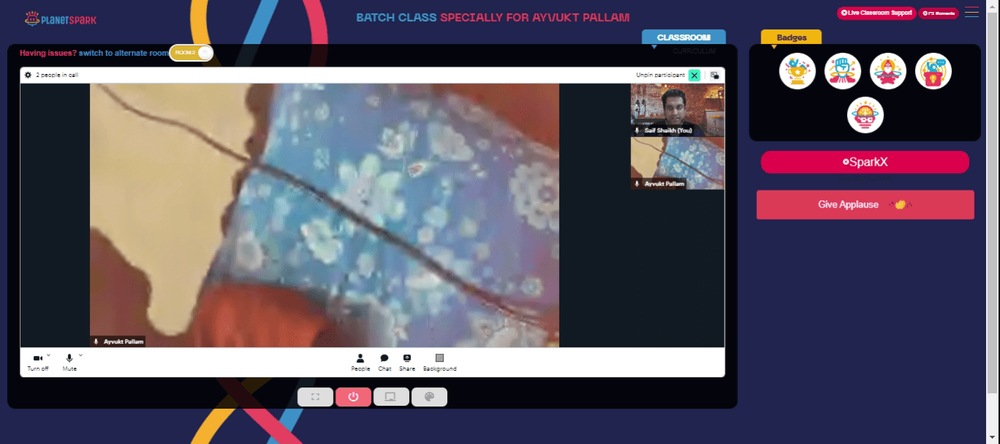
Task: Click Give Applause button
Action: coord(865,205)
